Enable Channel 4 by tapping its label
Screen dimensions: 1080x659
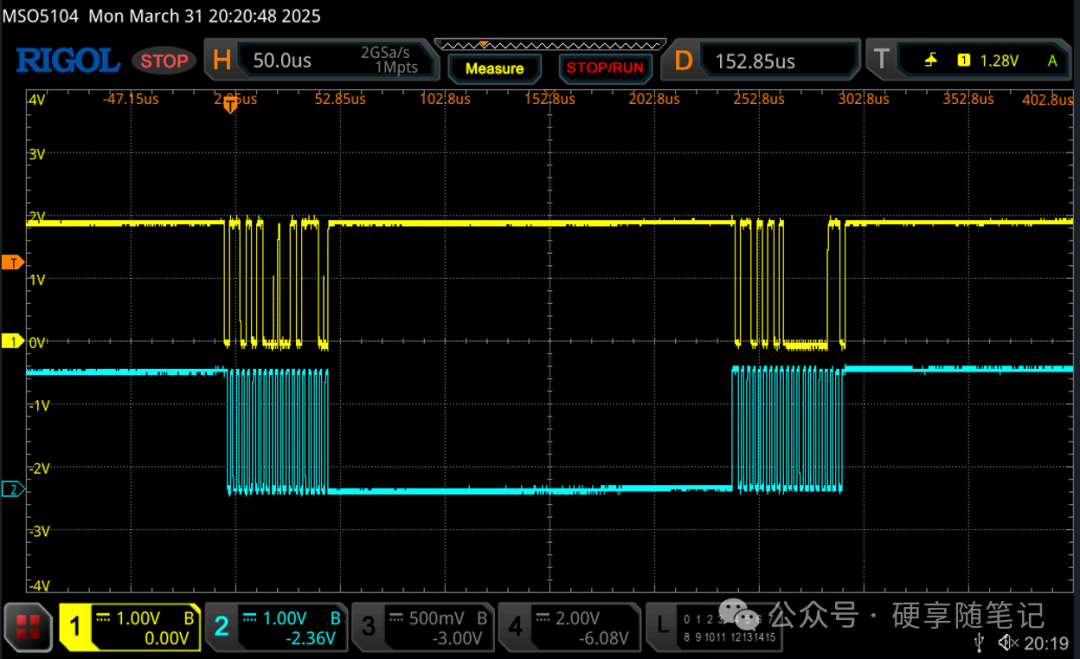[x=514, y=625]
